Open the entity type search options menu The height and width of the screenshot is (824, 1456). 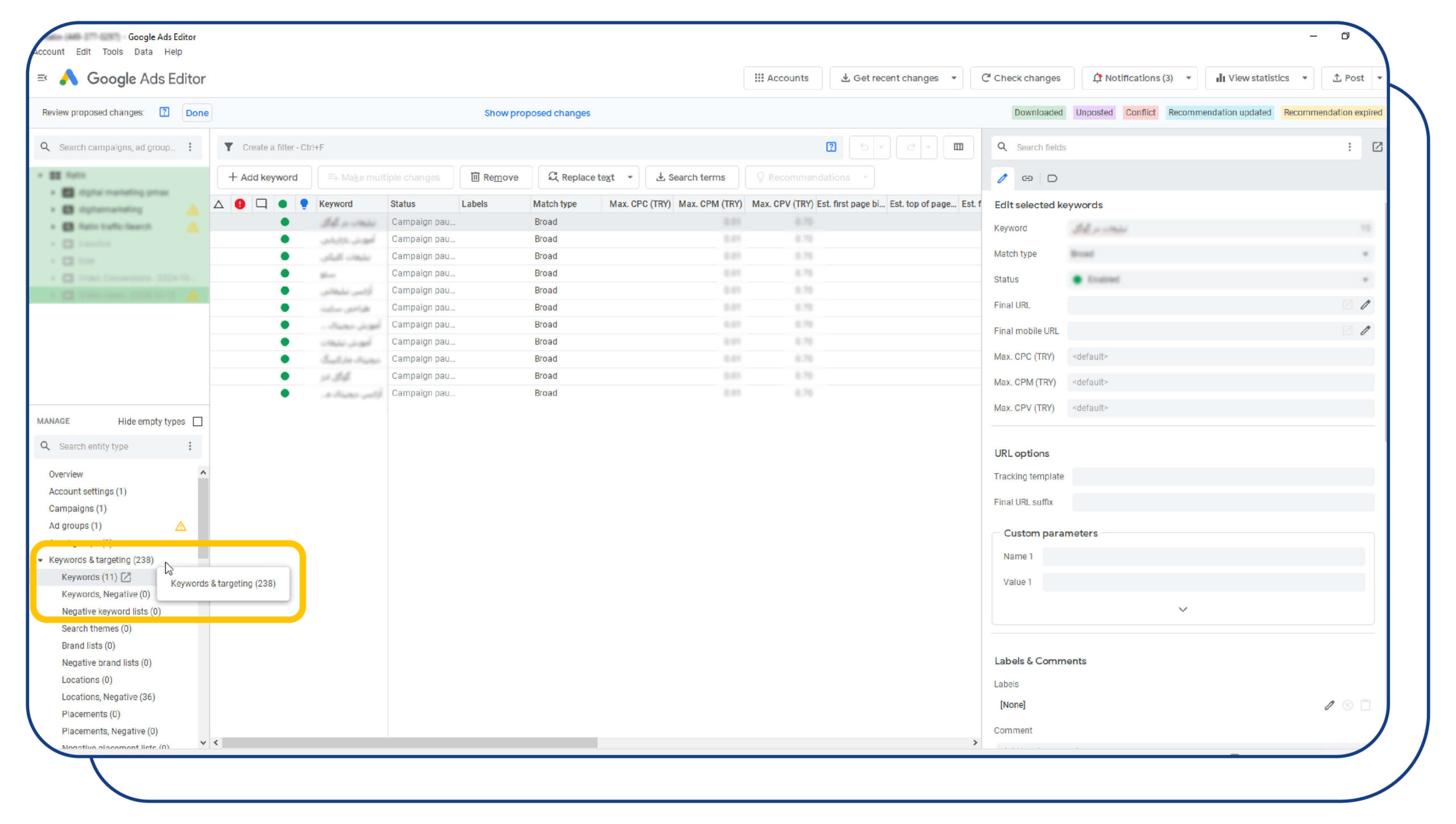tap(190, 446)
